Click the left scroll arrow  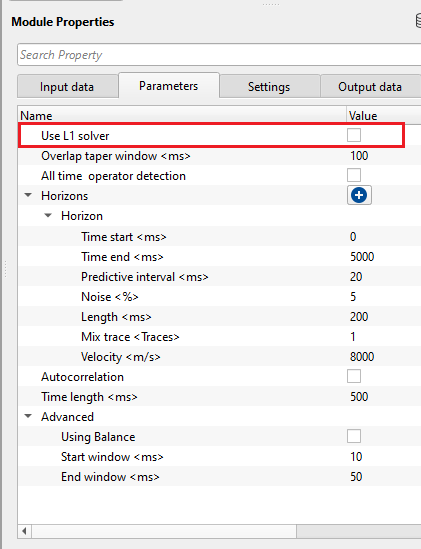pos(24,531)
